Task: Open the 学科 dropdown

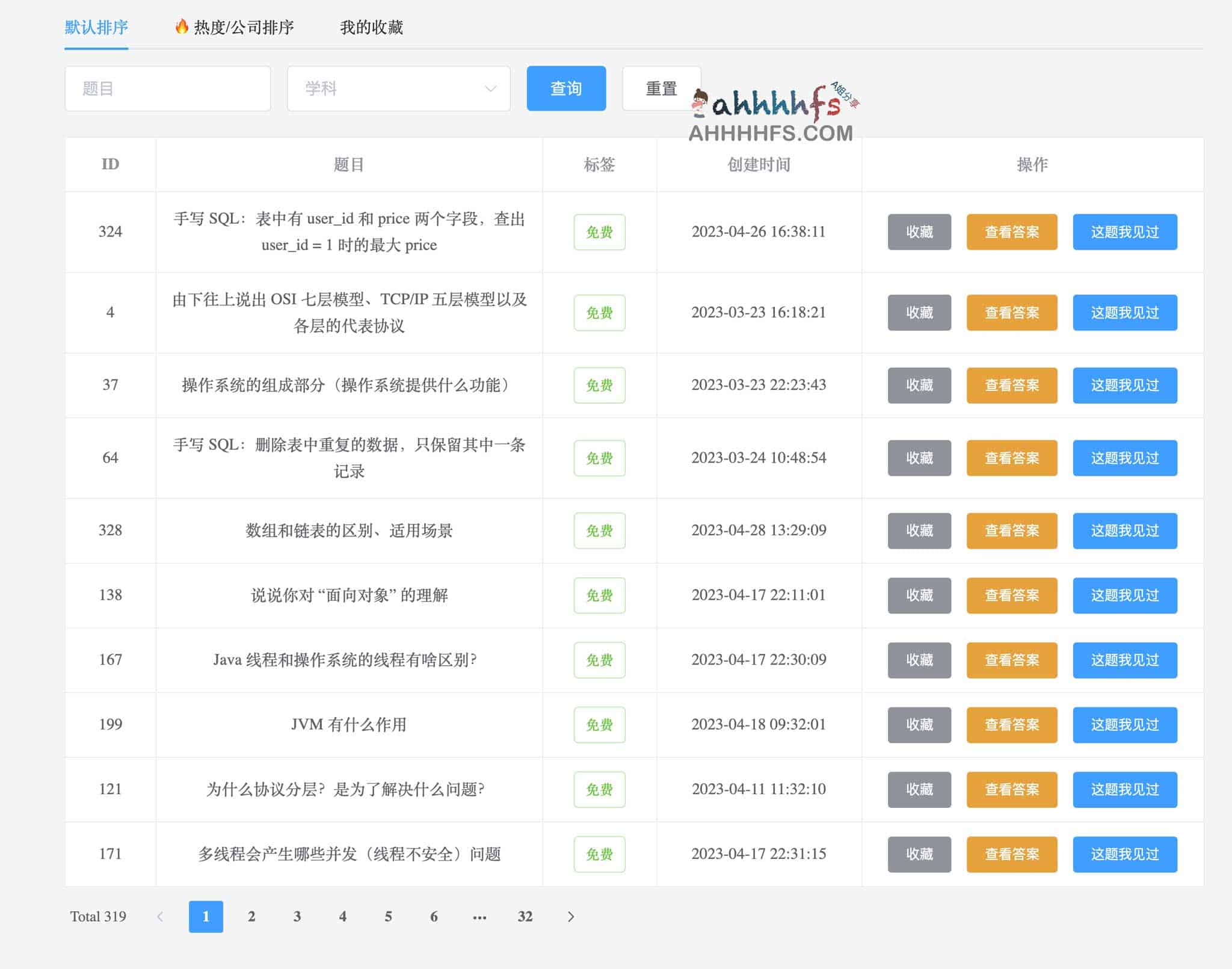Action: pyautogui.click(x=399, y=88)
